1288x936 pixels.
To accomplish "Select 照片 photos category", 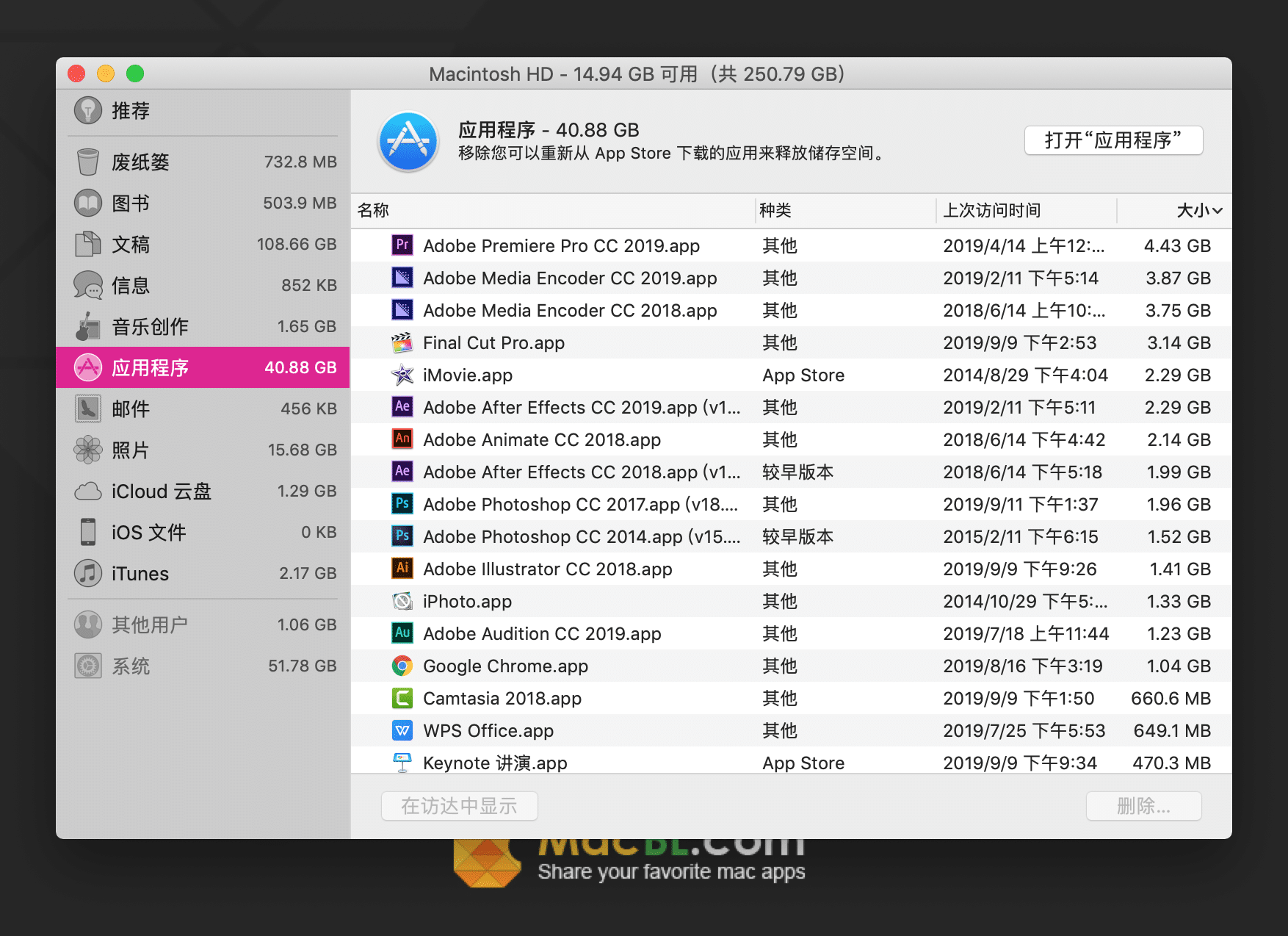I will tap(203, 450).
